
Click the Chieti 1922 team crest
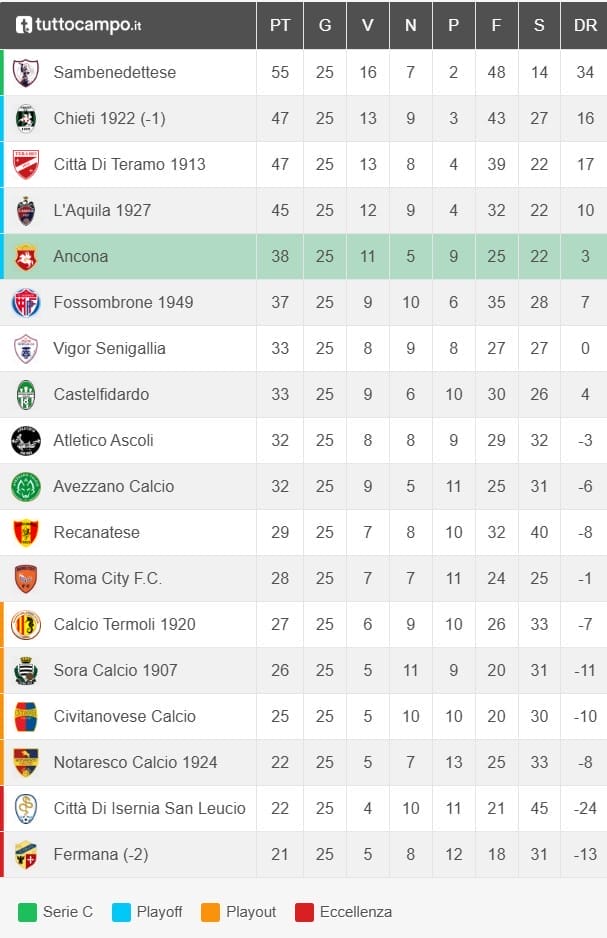(x=25, y=119)
